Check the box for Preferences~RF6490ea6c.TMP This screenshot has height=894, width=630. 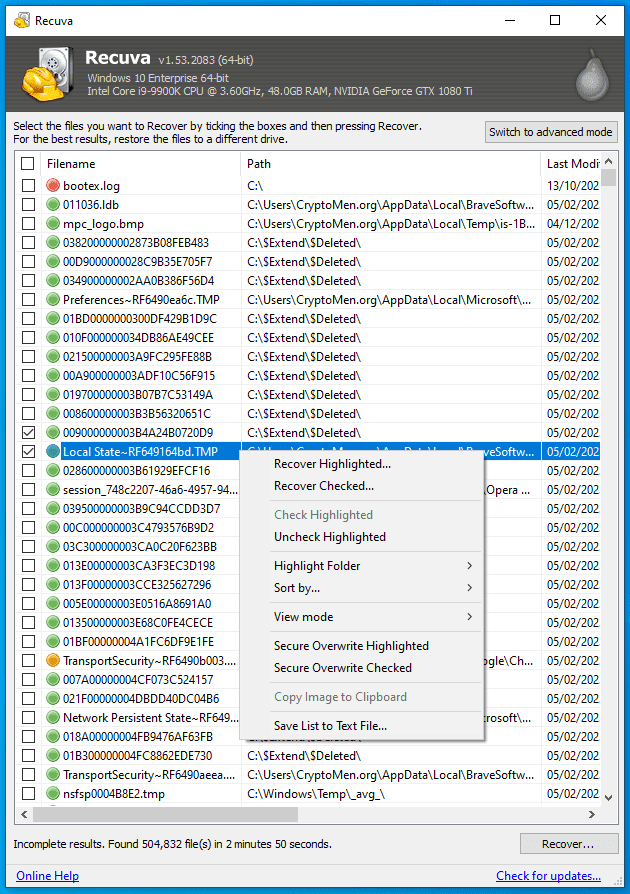click(28, 299)
